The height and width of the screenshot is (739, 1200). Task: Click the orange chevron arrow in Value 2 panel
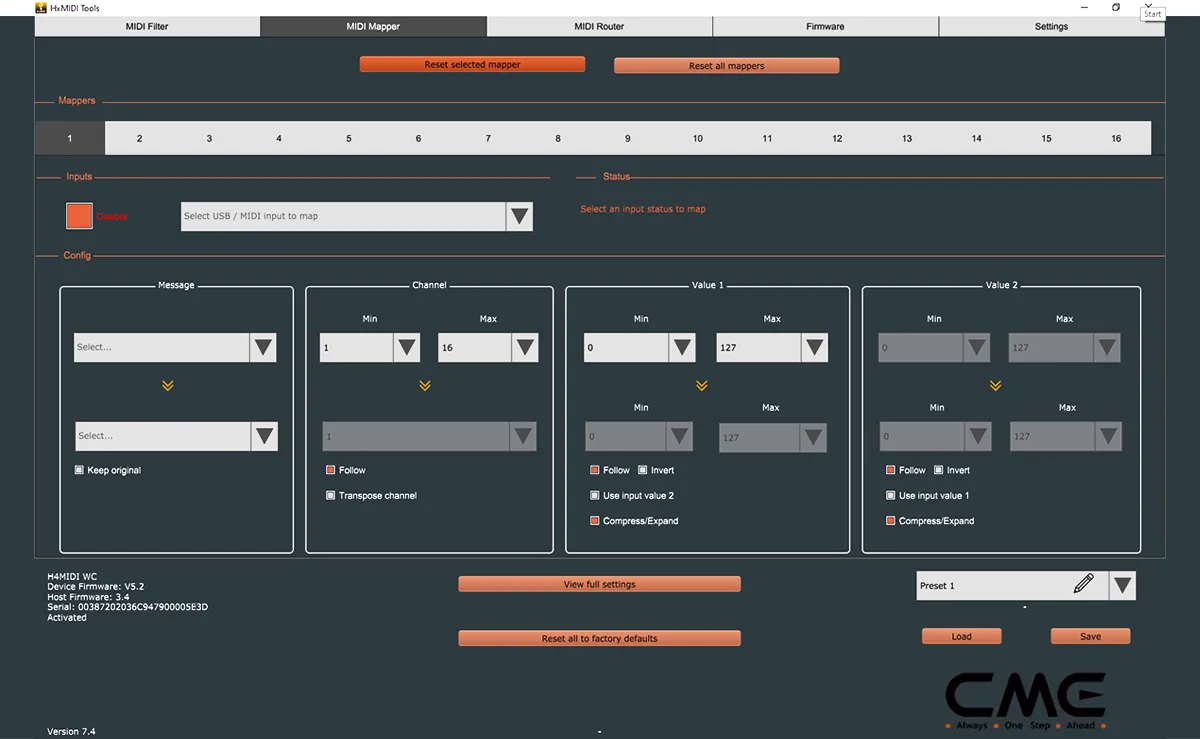click(994, 385)
